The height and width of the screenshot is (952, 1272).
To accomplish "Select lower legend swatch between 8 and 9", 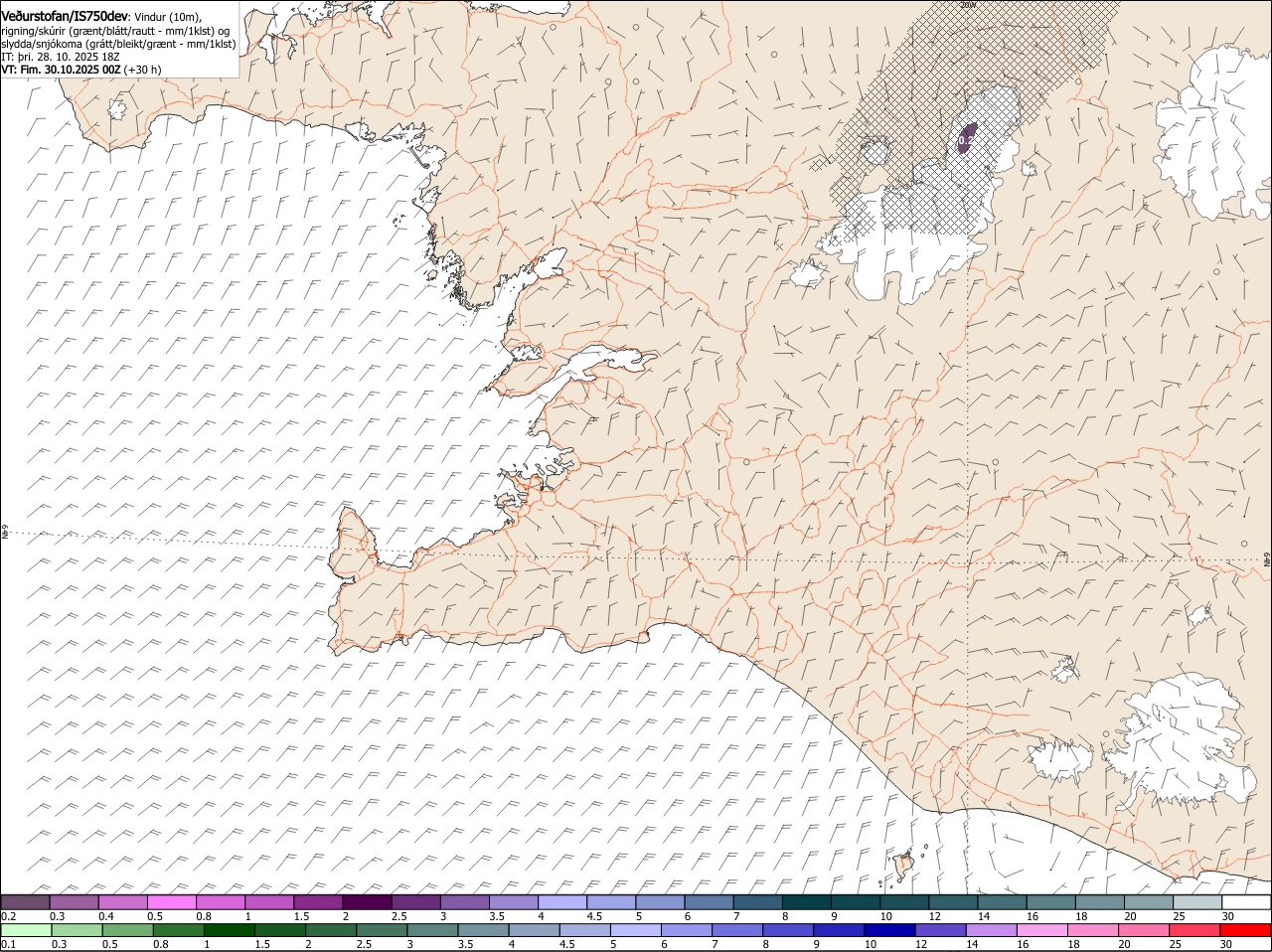I will (787, 930).
